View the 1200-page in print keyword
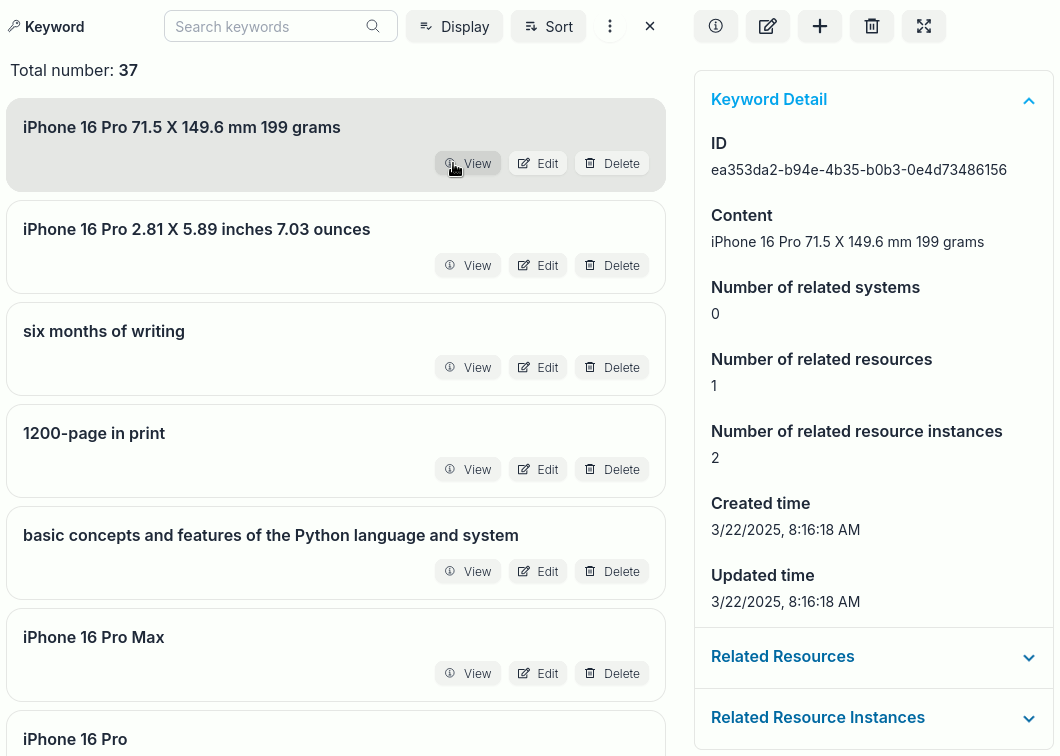The image size is (1060, 756). tap(468, 470)
